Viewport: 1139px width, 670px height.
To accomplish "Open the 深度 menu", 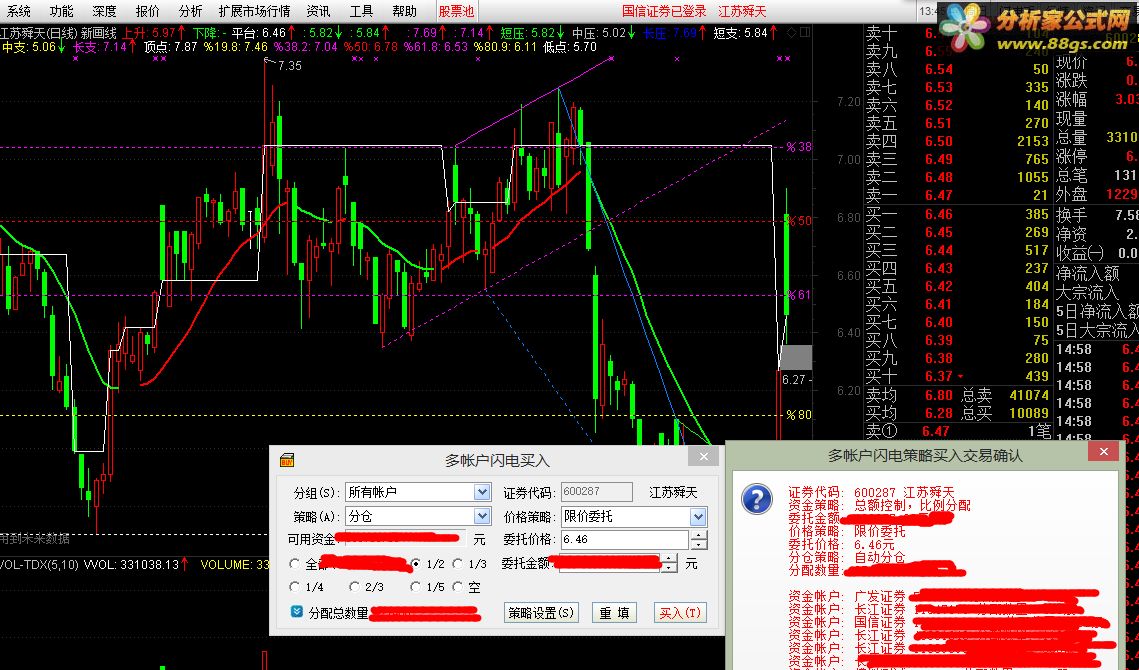I will 105,11.
